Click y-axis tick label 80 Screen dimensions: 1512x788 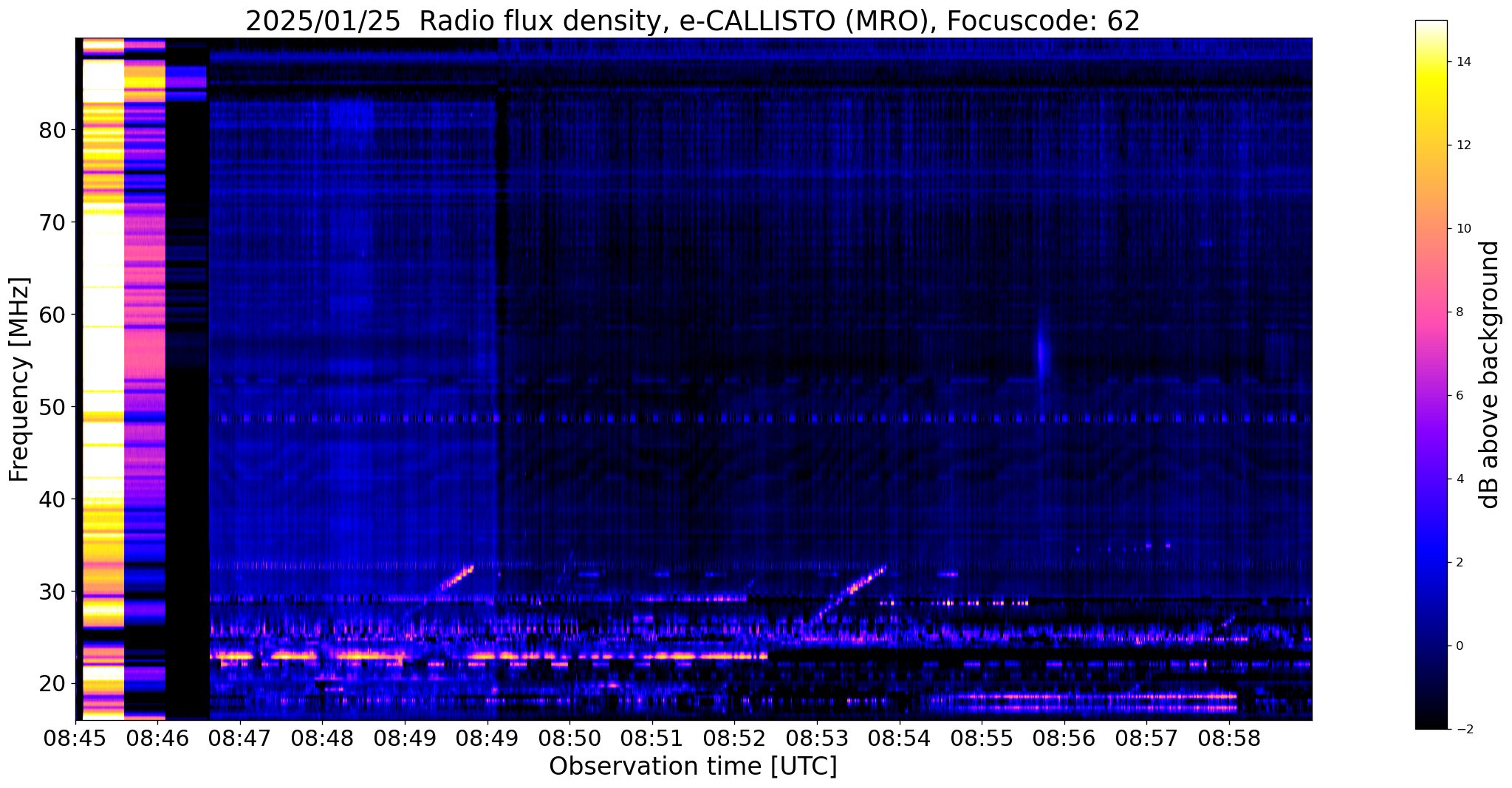[52, 131]
